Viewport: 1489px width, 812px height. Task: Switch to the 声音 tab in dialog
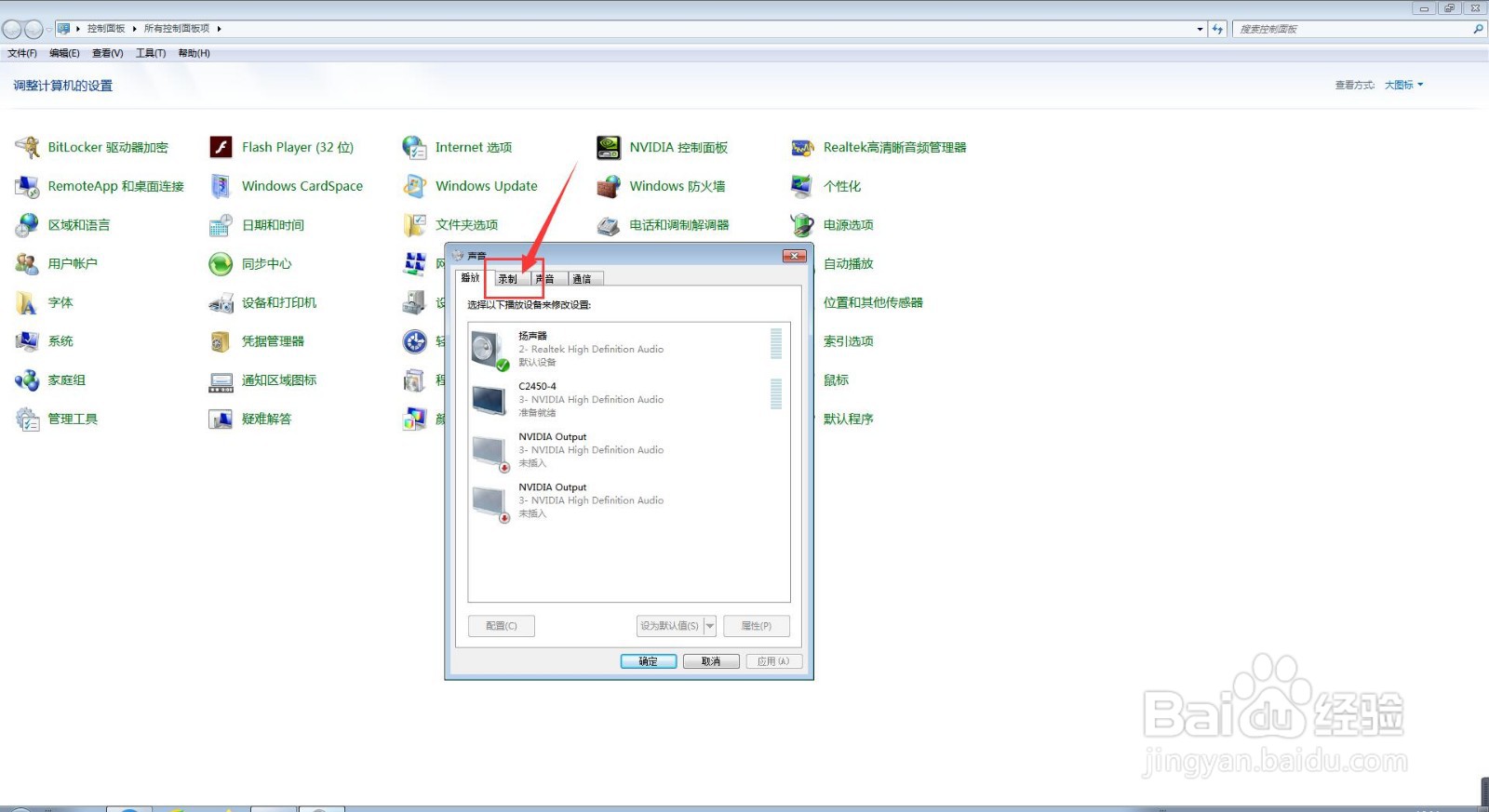point(547,279)
